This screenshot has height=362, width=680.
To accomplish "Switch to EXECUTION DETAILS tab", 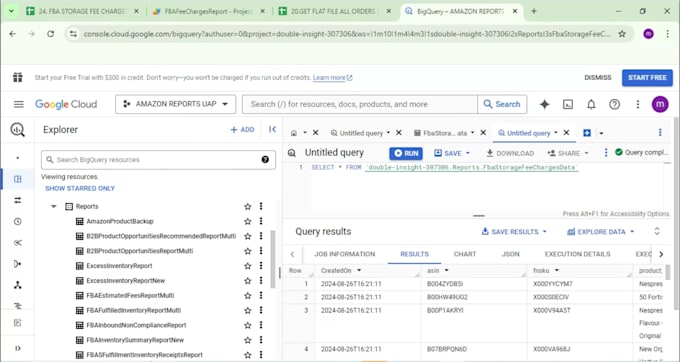I will pyautogui.click(x=577, y=254).
